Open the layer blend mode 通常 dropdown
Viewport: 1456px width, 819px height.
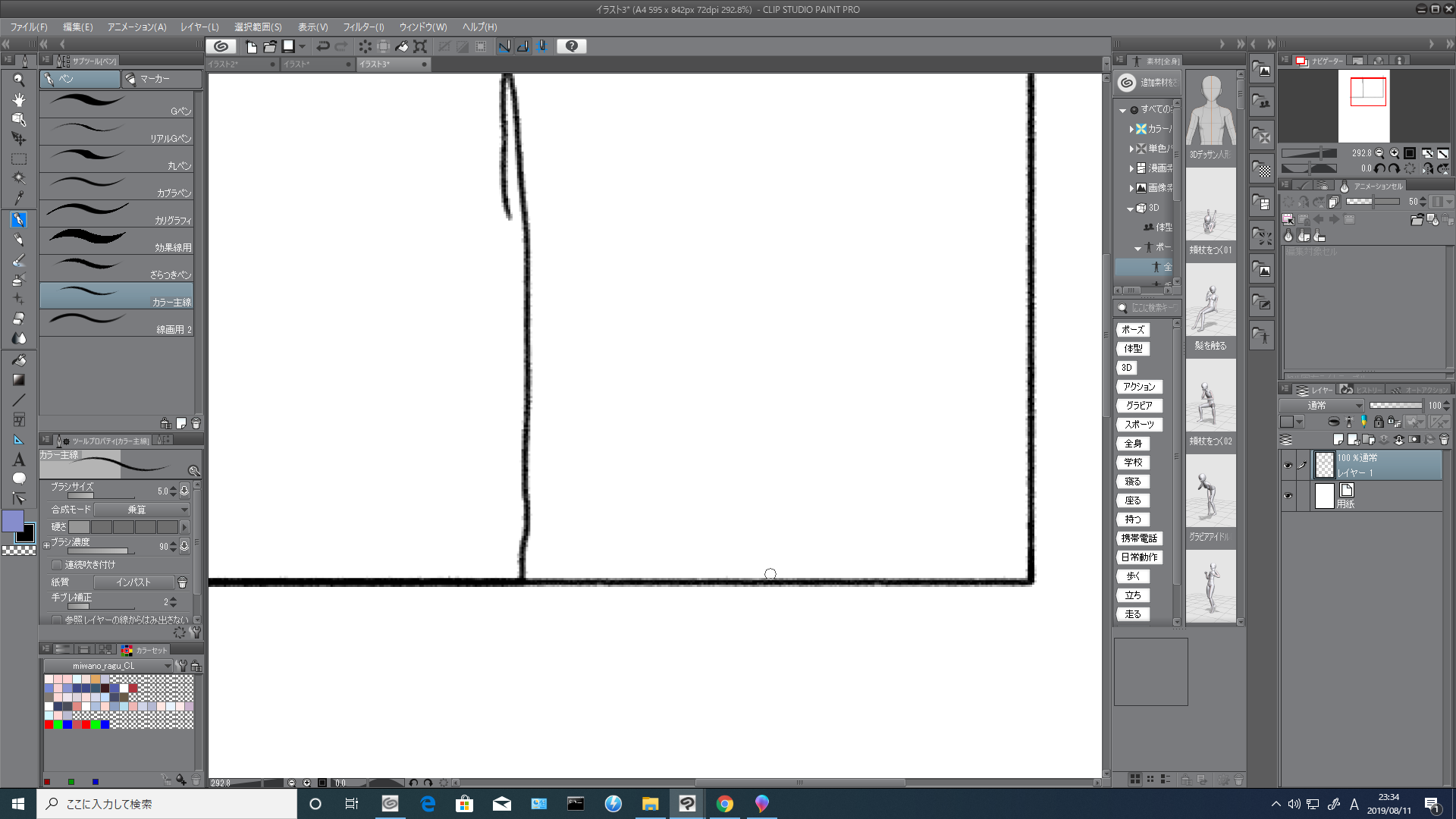tap(1321, 406)
